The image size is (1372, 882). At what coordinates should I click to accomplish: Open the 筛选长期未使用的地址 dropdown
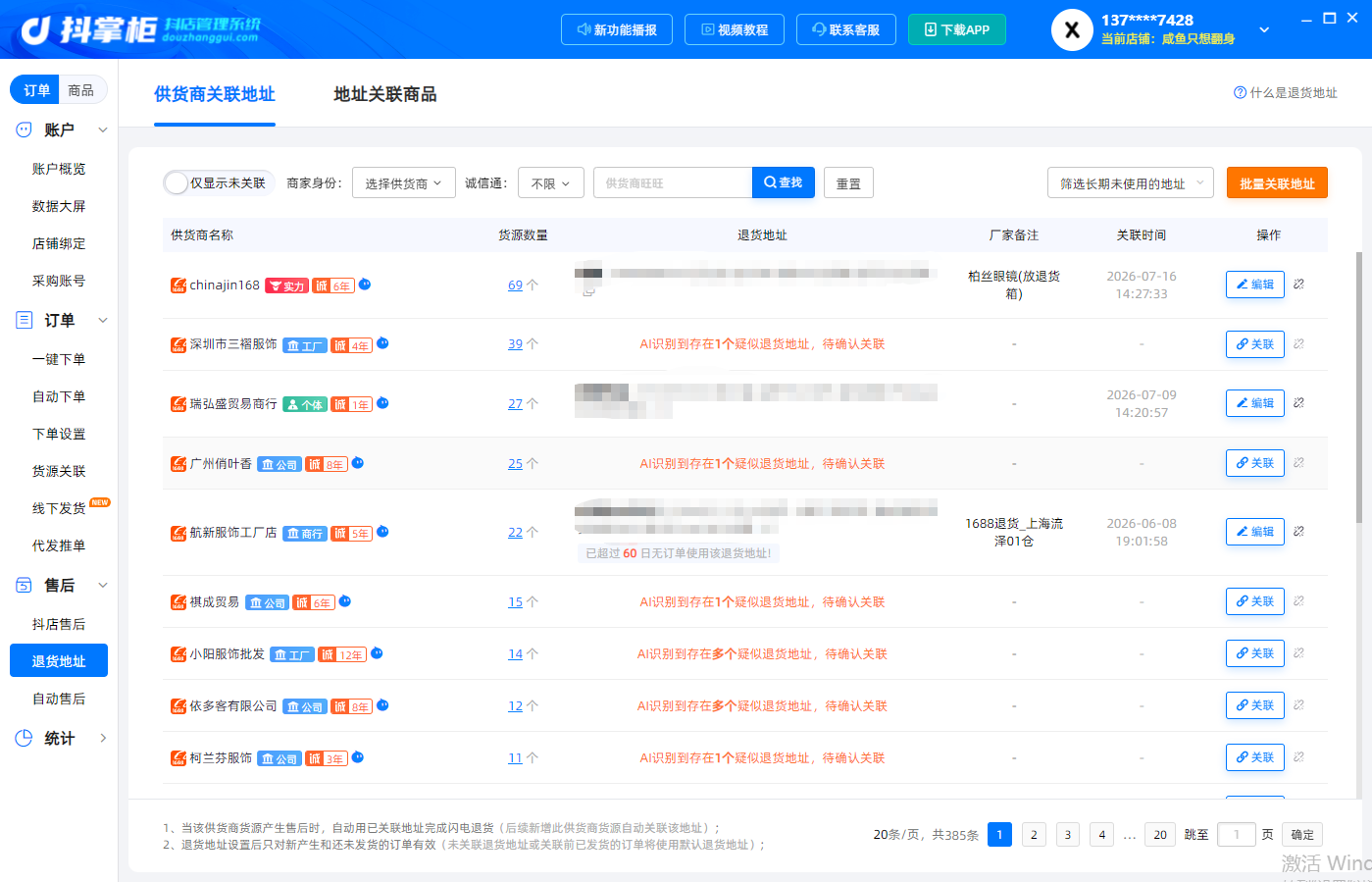[1131, 183]
